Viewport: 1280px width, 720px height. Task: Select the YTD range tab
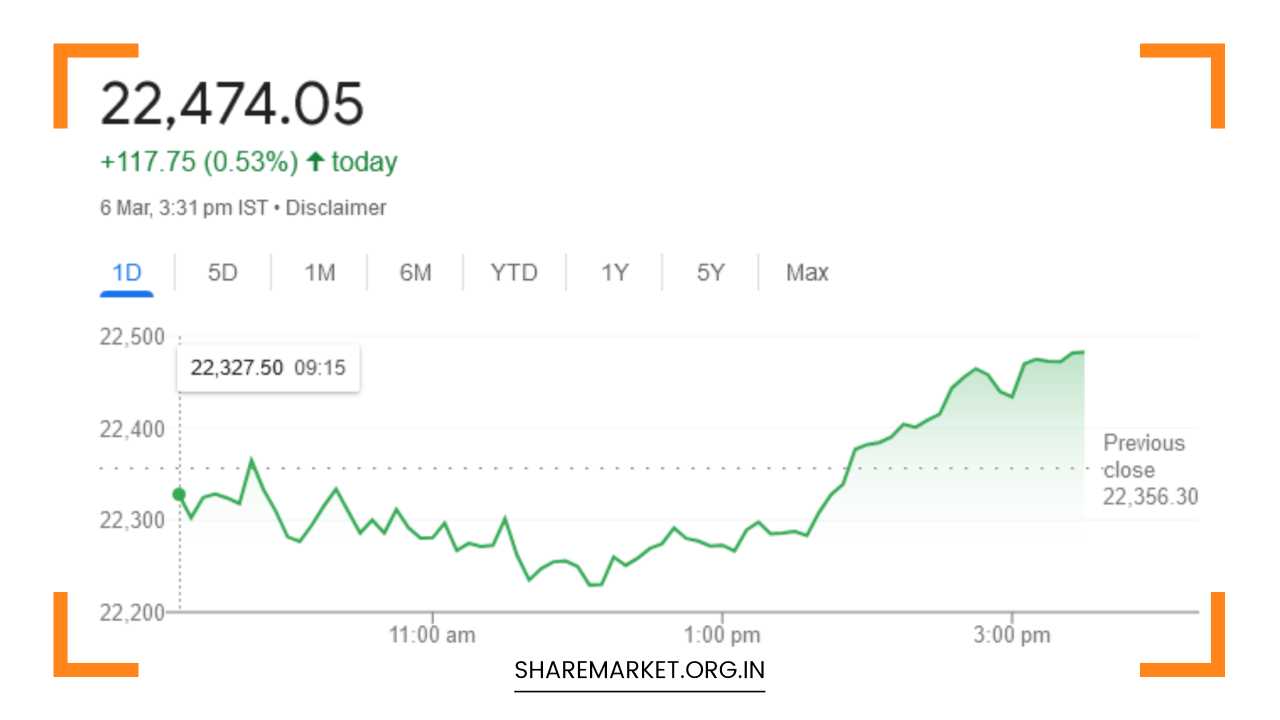coord(515,271)
